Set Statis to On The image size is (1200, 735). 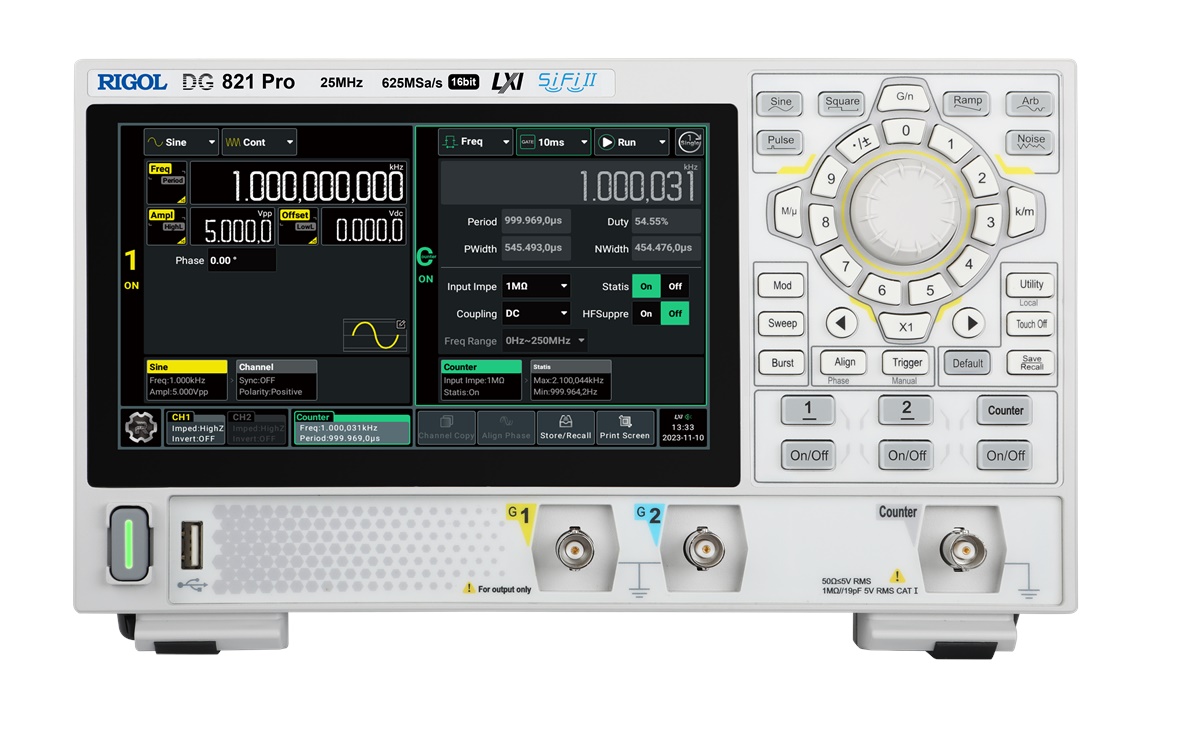646,286
